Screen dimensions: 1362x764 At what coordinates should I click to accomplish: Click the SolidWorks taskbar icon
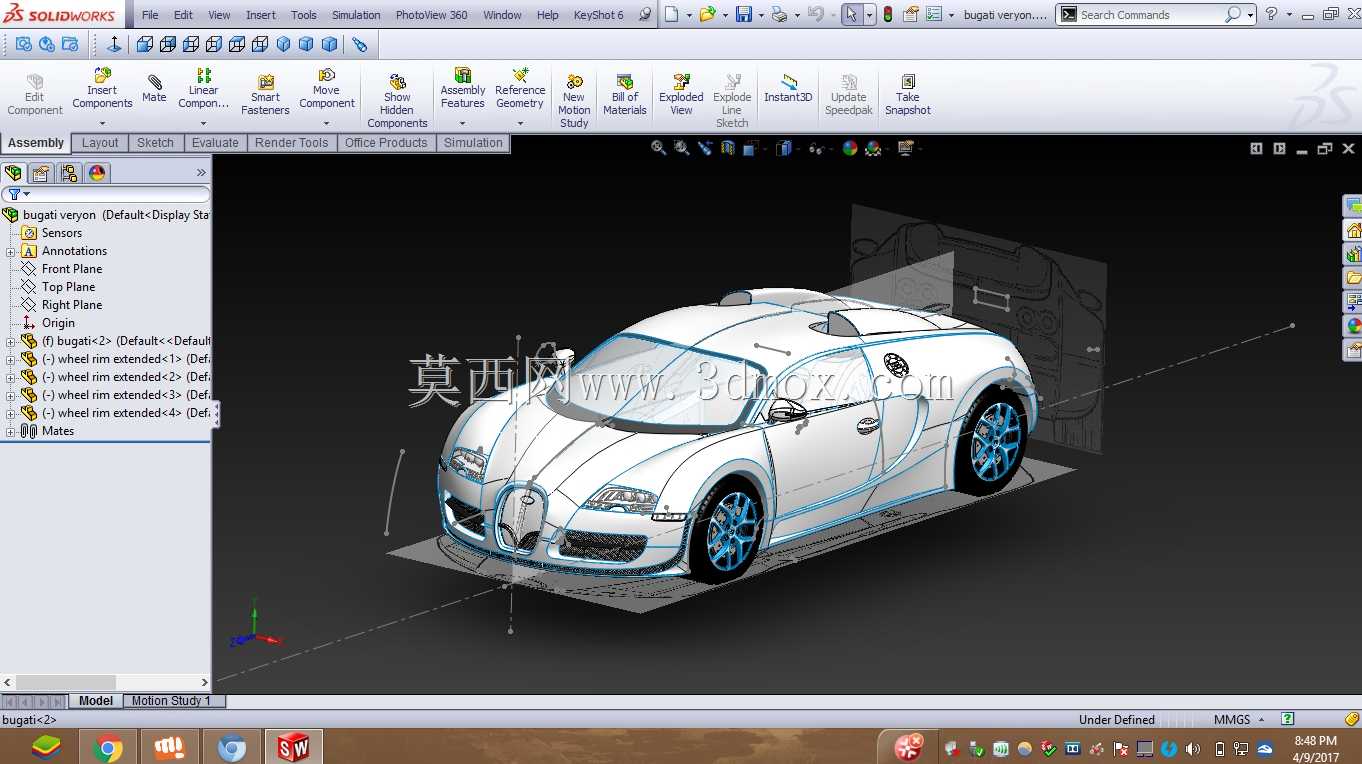[293, 747]
